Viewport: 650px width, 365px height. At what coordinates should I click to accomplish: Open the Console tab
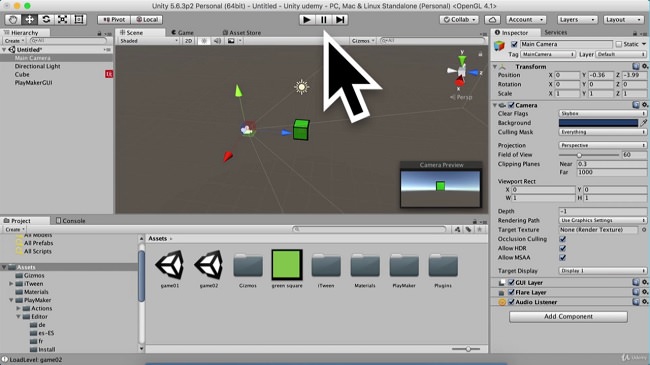point(70,221)
